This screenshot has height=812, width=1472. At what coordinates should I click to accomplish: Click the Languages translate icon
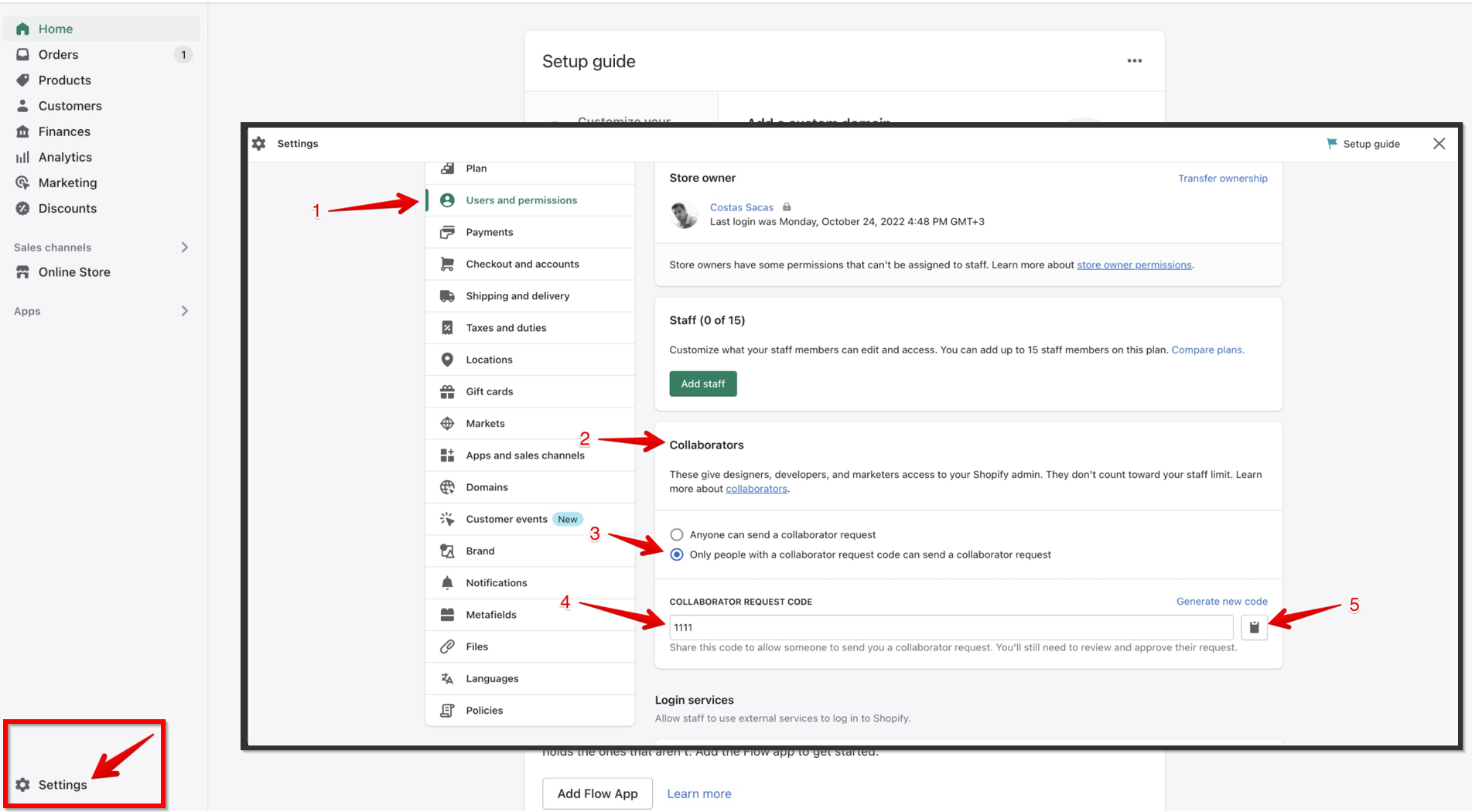click(x=447, y=679)
